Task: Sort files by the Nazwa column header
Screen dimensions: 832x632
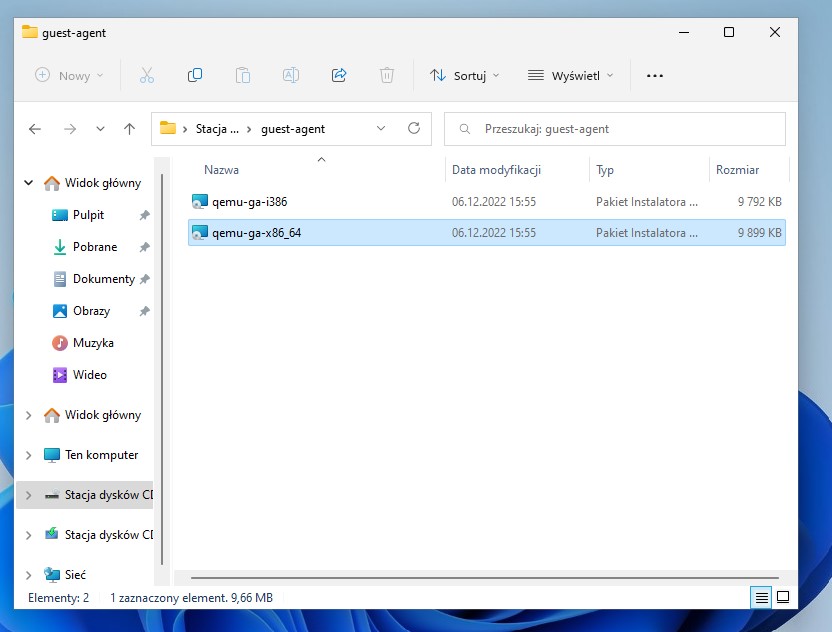Action: (x=221, y=170)
